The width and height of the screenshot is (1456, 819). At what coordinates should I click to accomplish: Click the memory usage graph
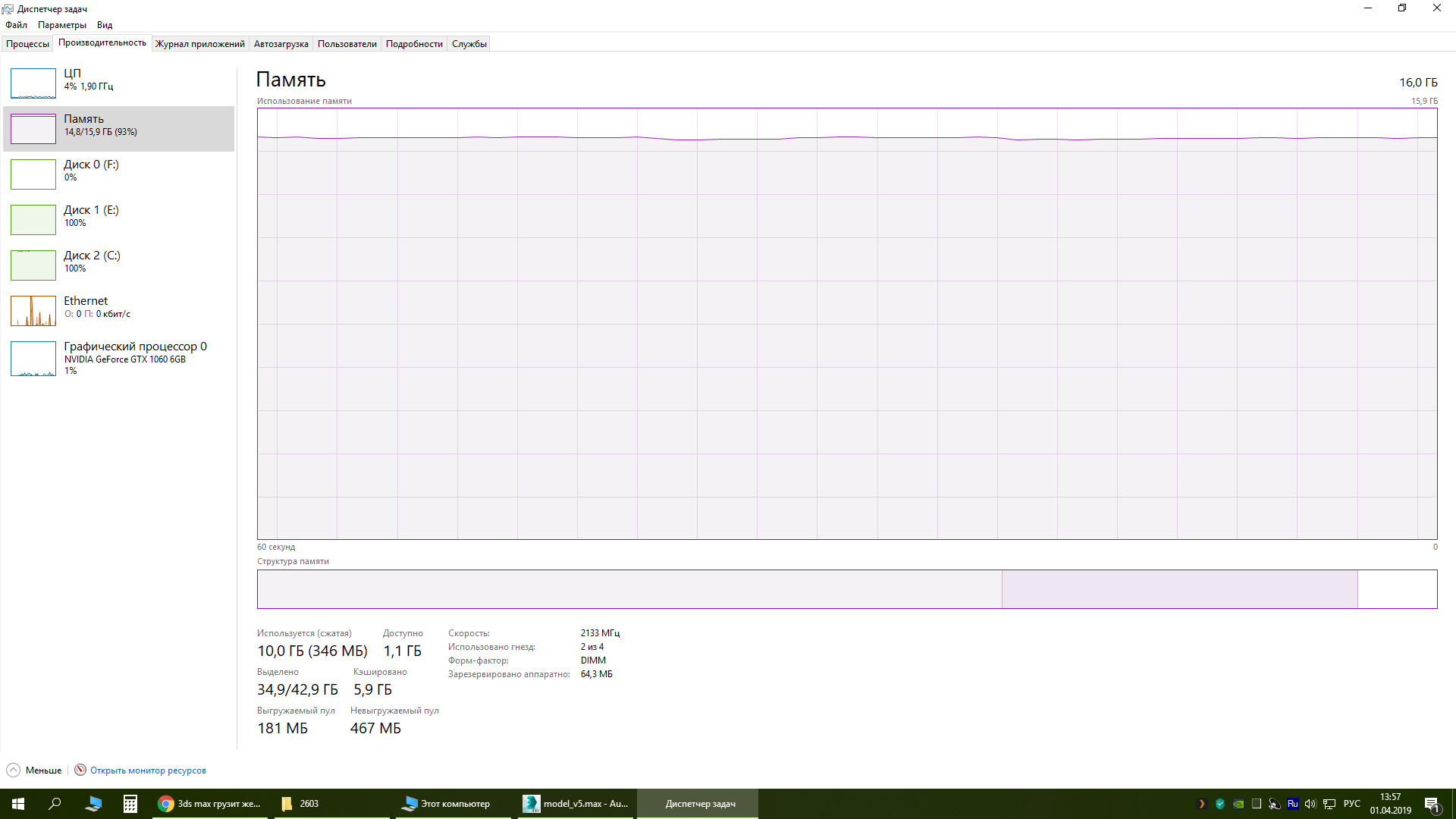tap(847, 324)
